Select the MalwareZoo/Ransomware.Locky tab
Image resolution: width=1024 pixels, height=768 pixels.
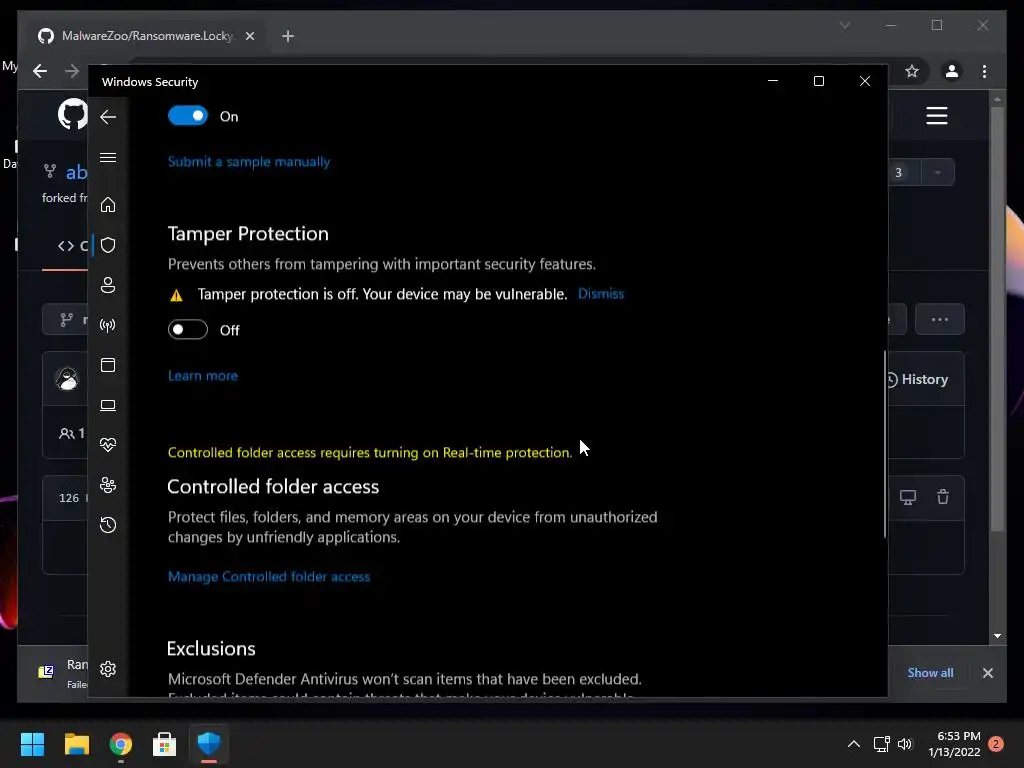[147, 36]
